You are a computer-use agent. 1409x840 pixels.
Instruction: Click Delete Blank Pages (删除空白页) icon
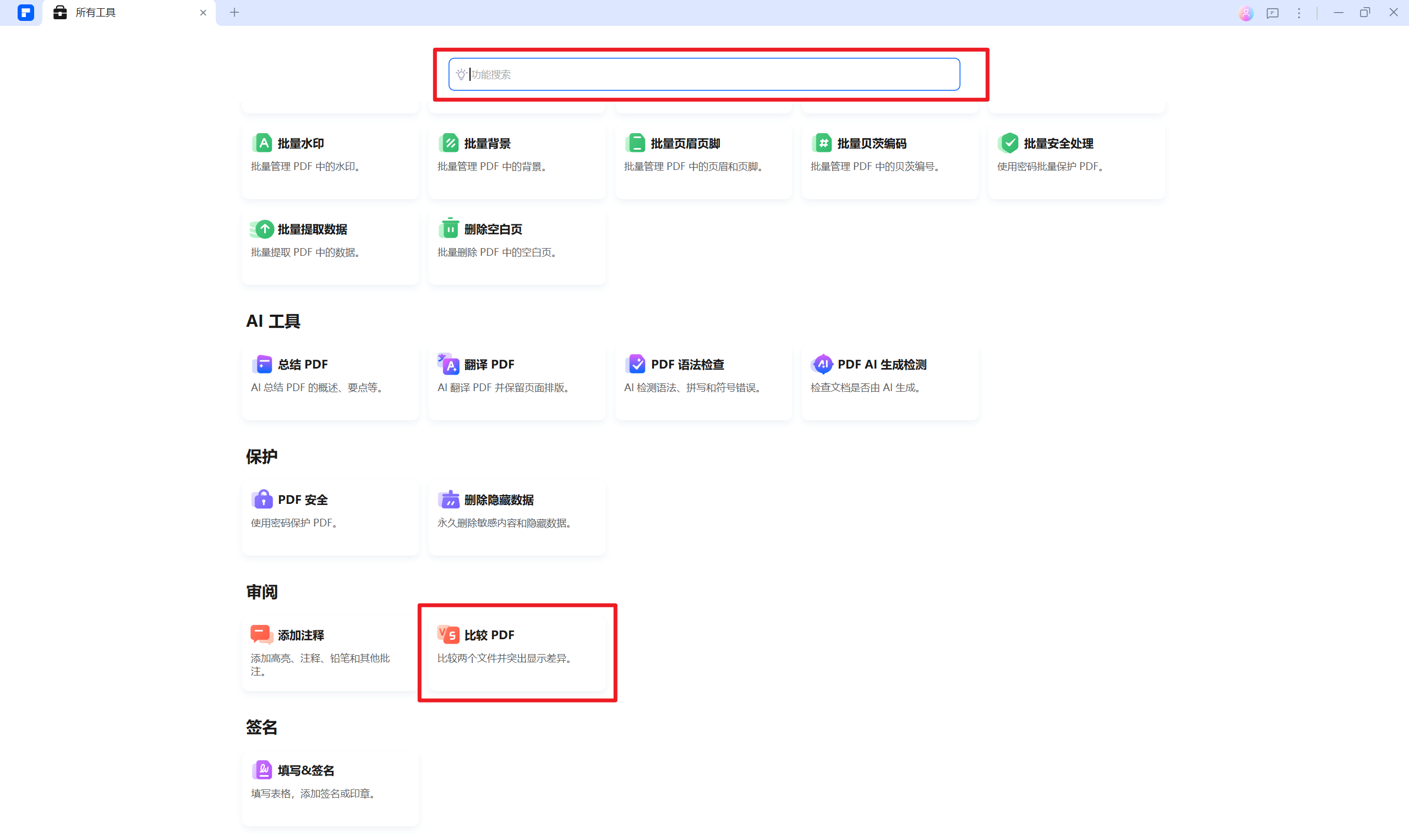[x=449, y=229]
